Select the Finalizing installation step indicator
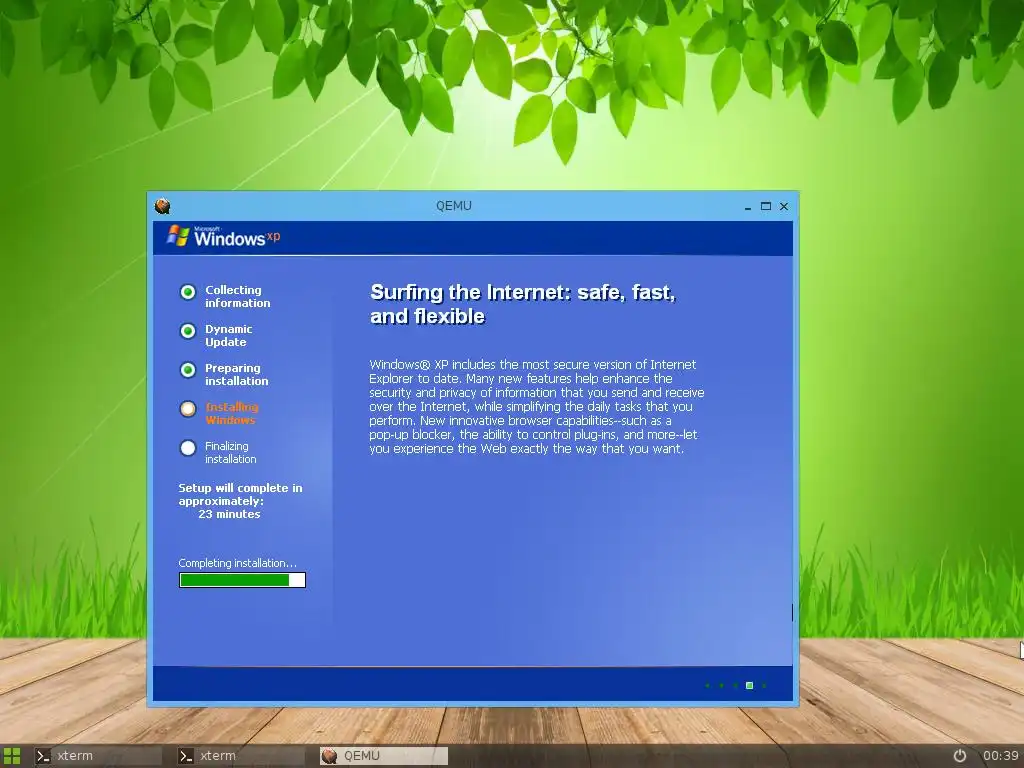The image size is (1024, 768). [x=188, y=448]
